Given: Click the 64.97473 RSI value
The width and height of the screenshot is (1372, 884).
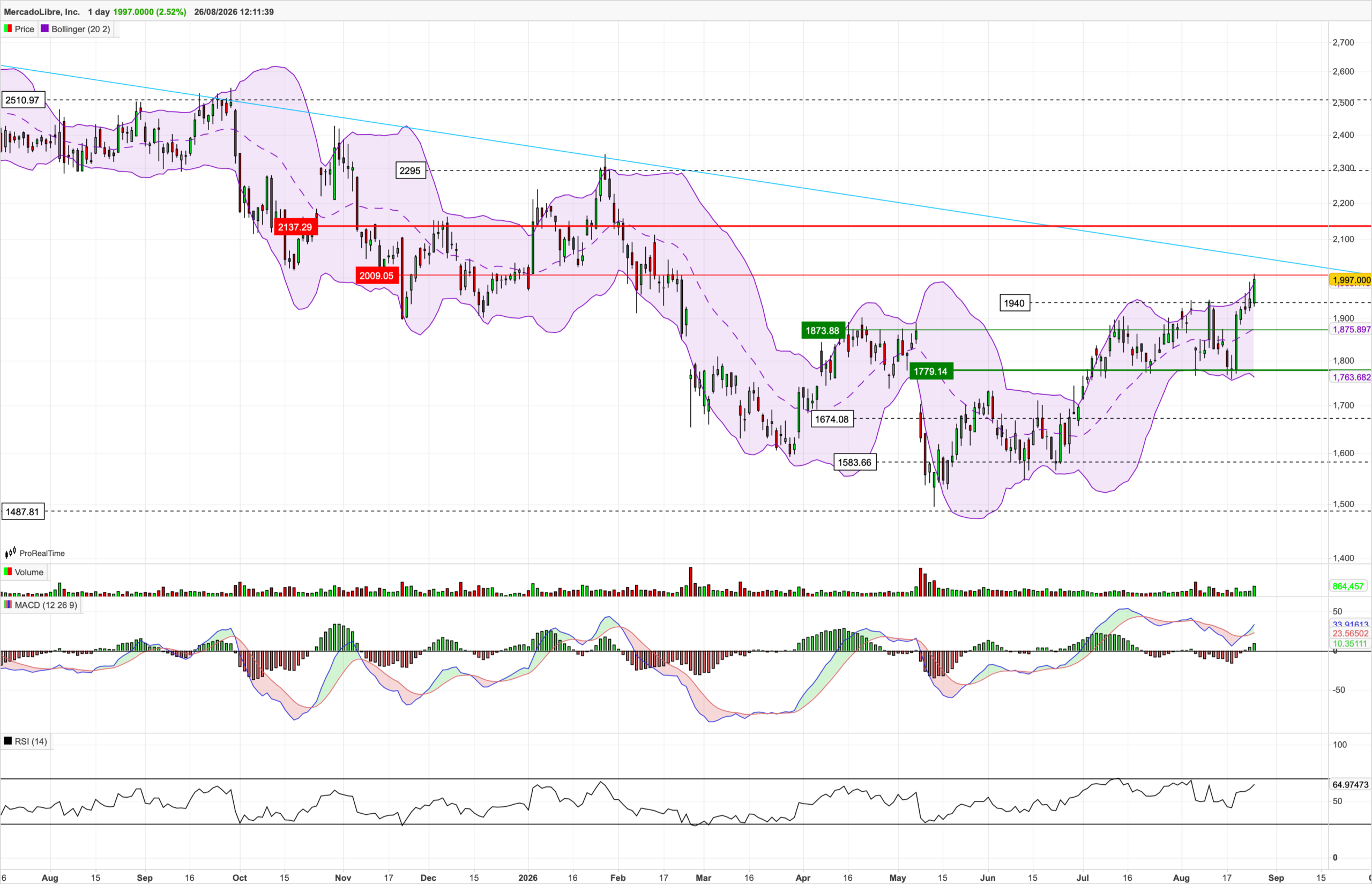Looking at the screenshot, I should 1350,785.
